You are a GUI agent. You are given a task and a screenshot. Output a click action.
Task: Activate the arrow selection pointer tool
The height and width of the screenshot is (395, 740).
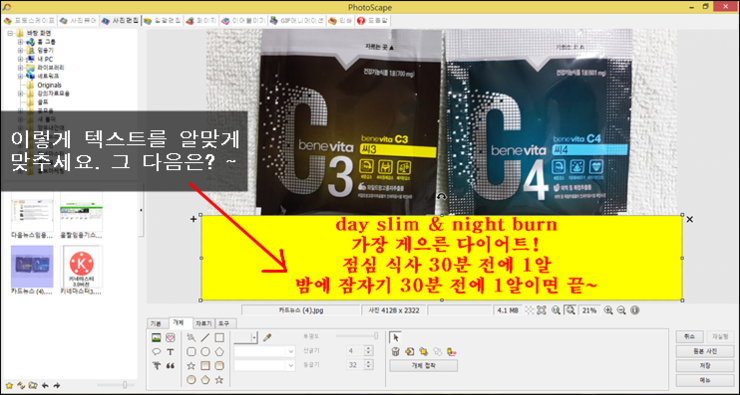[x=395, y=337]
